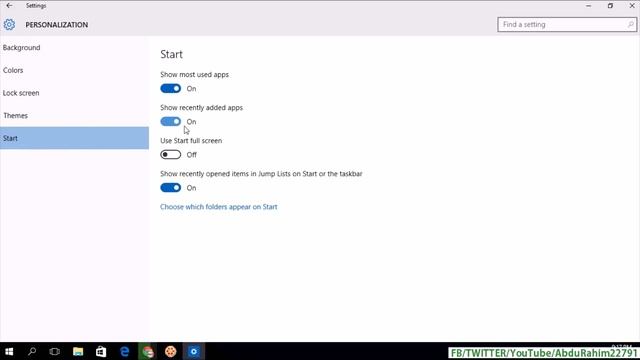Select Lock screen in sidebar
The image size is (640, 360).
point(74,93)
